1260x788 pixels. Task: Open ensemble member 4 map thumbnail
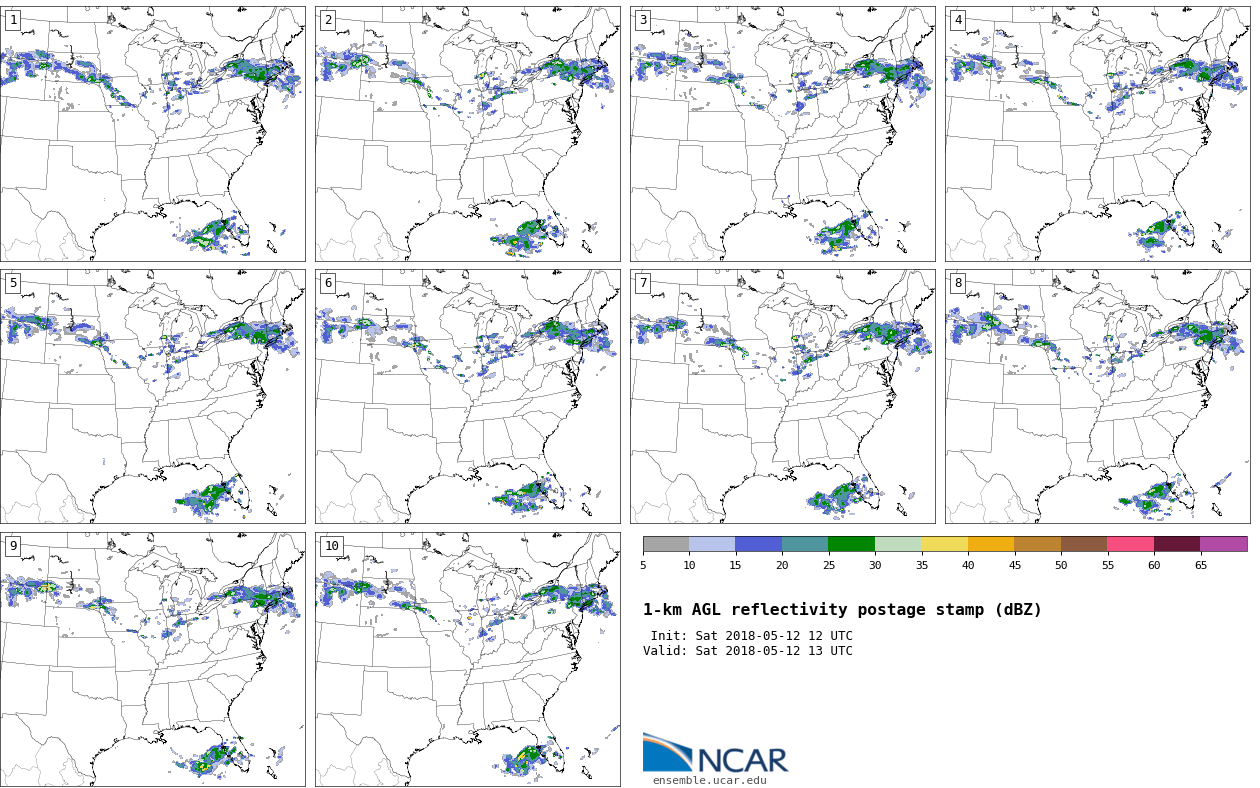1098,134
